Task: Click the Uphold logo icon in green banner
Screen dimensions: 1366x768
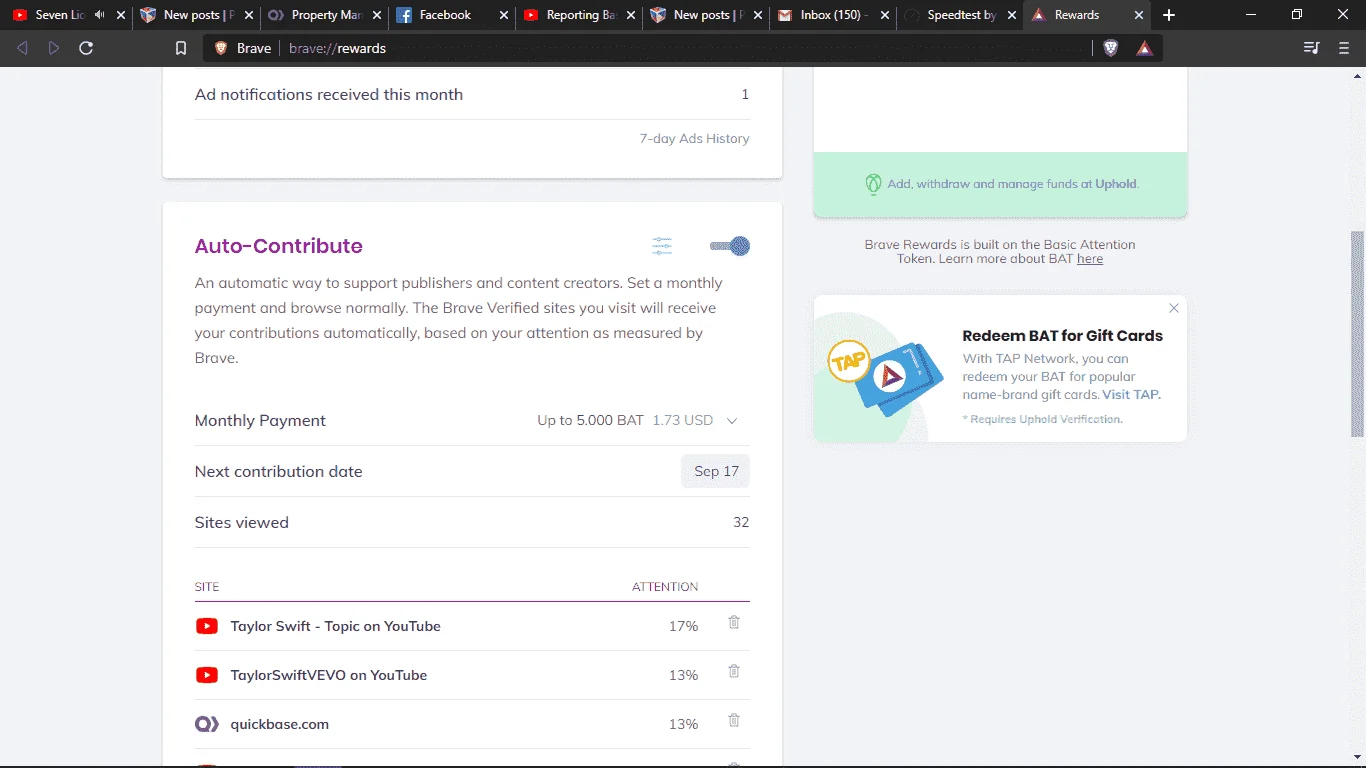Action: [873, 184]
